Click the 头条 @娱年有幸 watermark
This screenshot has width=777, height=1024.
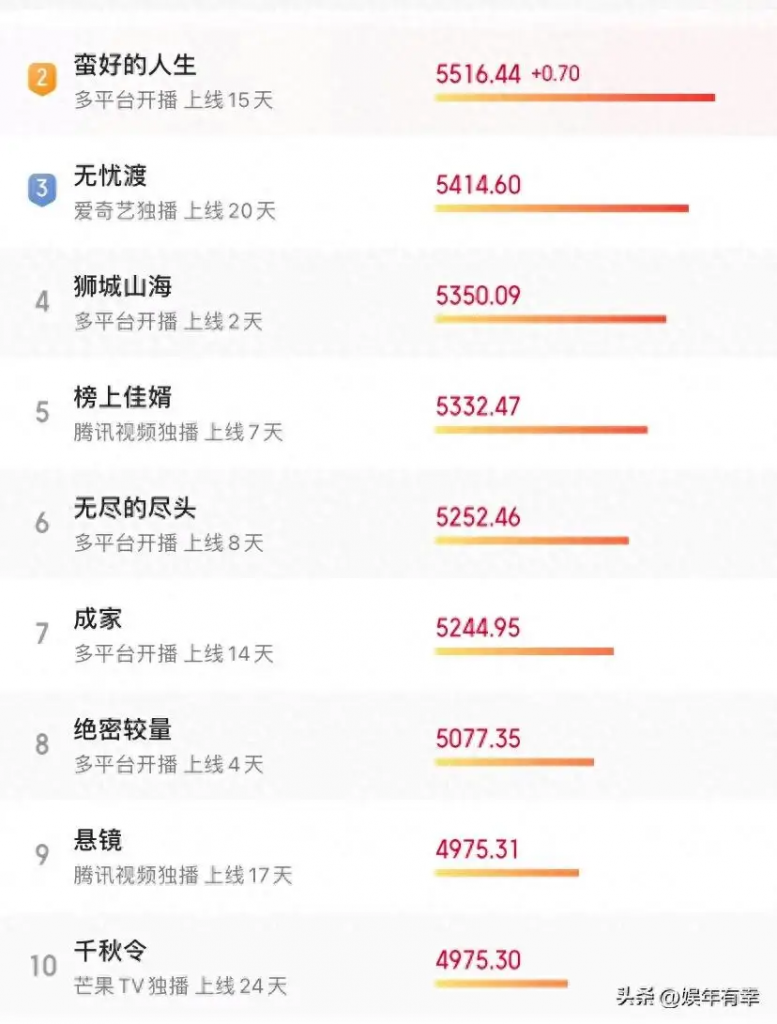688,997
